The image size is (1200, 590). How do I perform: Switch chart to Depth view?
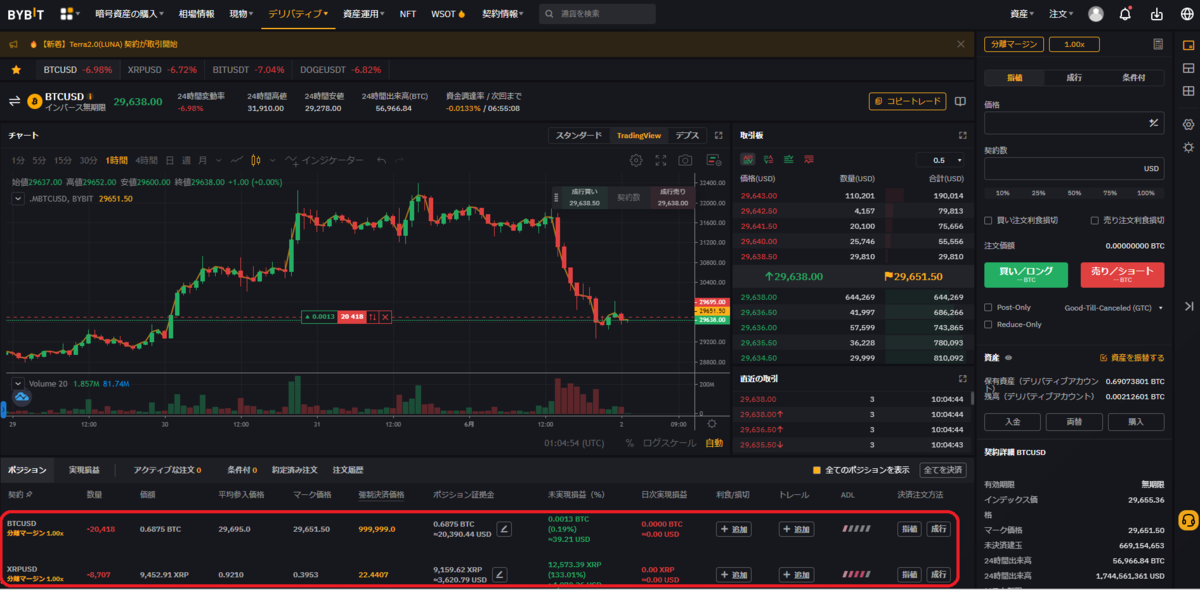coord(686,135)
